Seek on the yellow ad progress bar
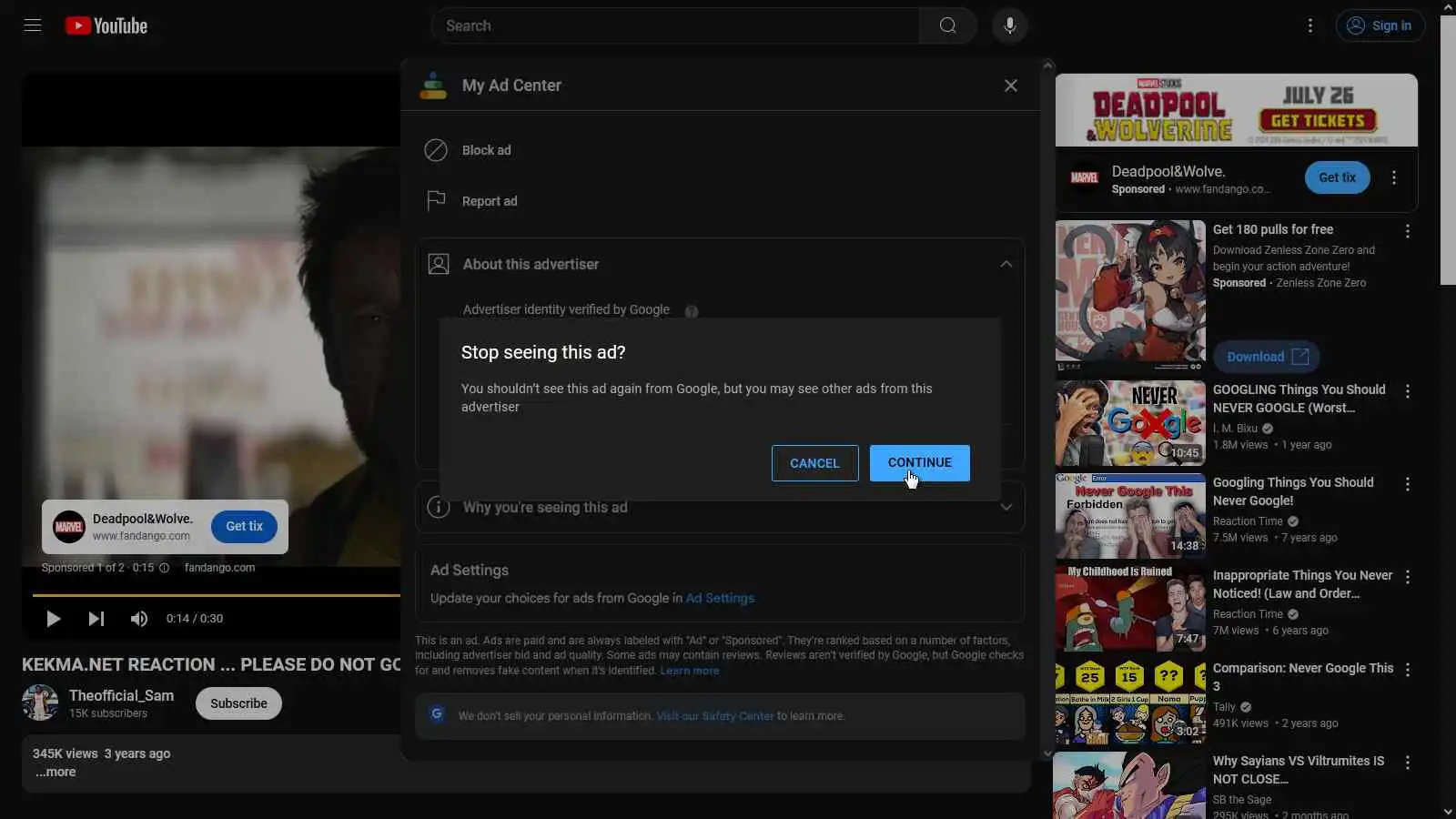This screenshot has height=819, width=1456. click(217, 595)
